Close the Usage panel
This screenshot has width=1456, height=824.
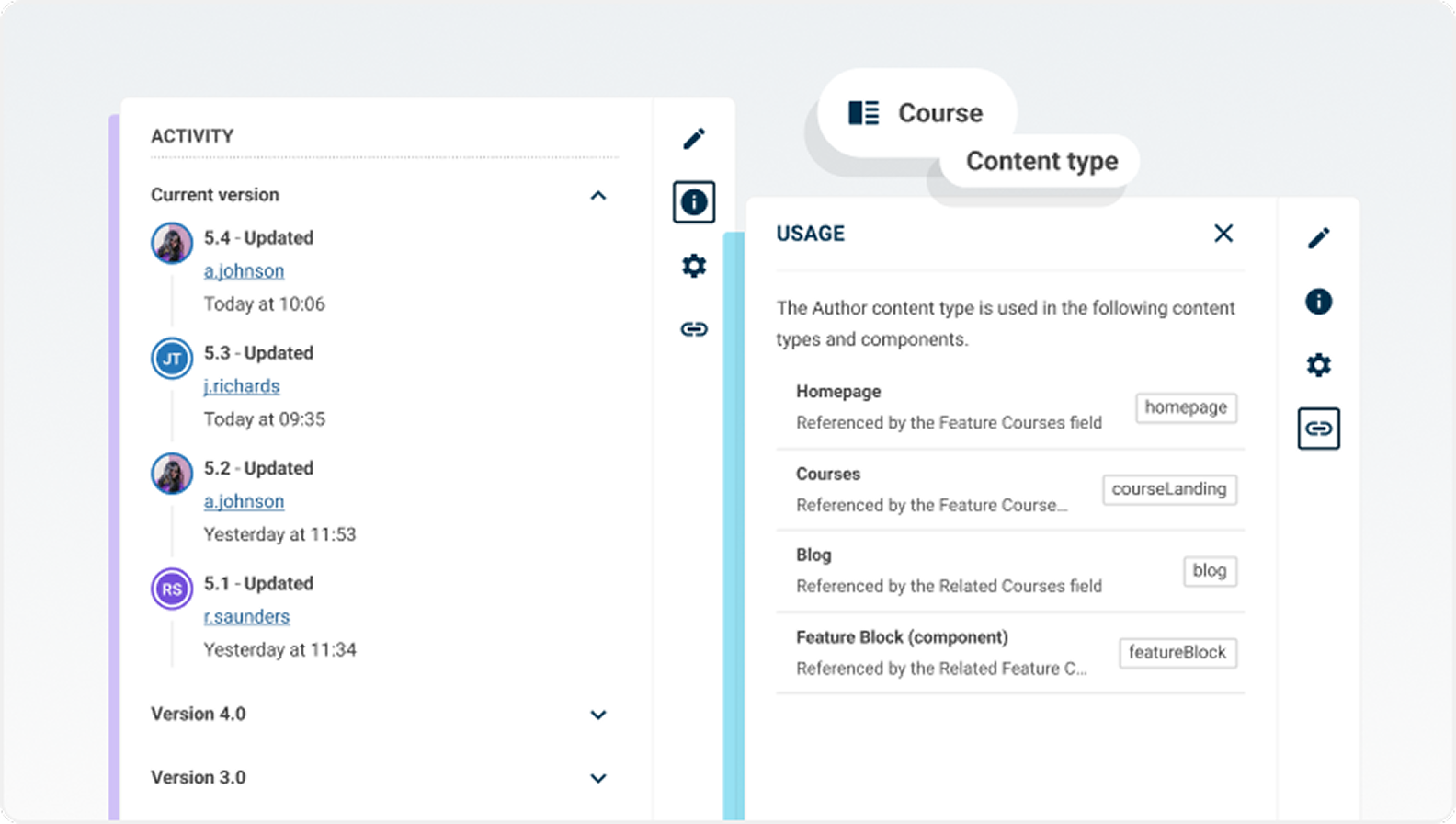pos(1223,234)
